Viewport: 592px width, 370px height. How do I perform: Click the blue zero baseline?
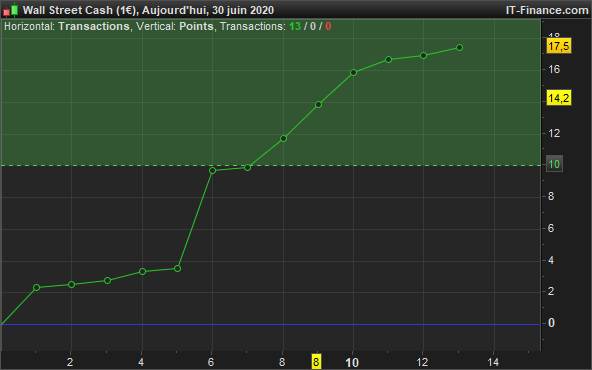271,324
